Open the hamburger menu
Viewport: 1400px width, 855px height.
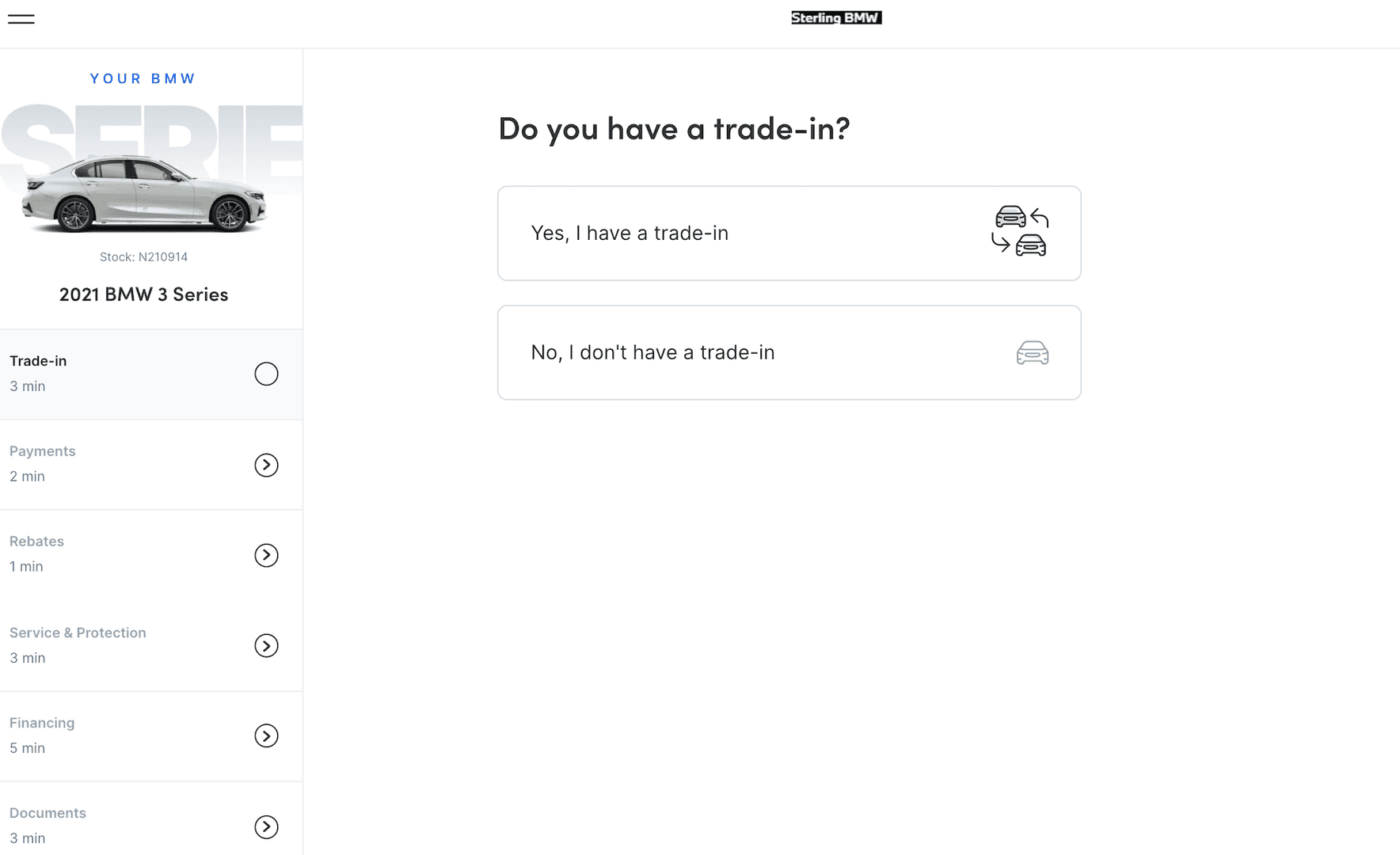tap(21, 19)
